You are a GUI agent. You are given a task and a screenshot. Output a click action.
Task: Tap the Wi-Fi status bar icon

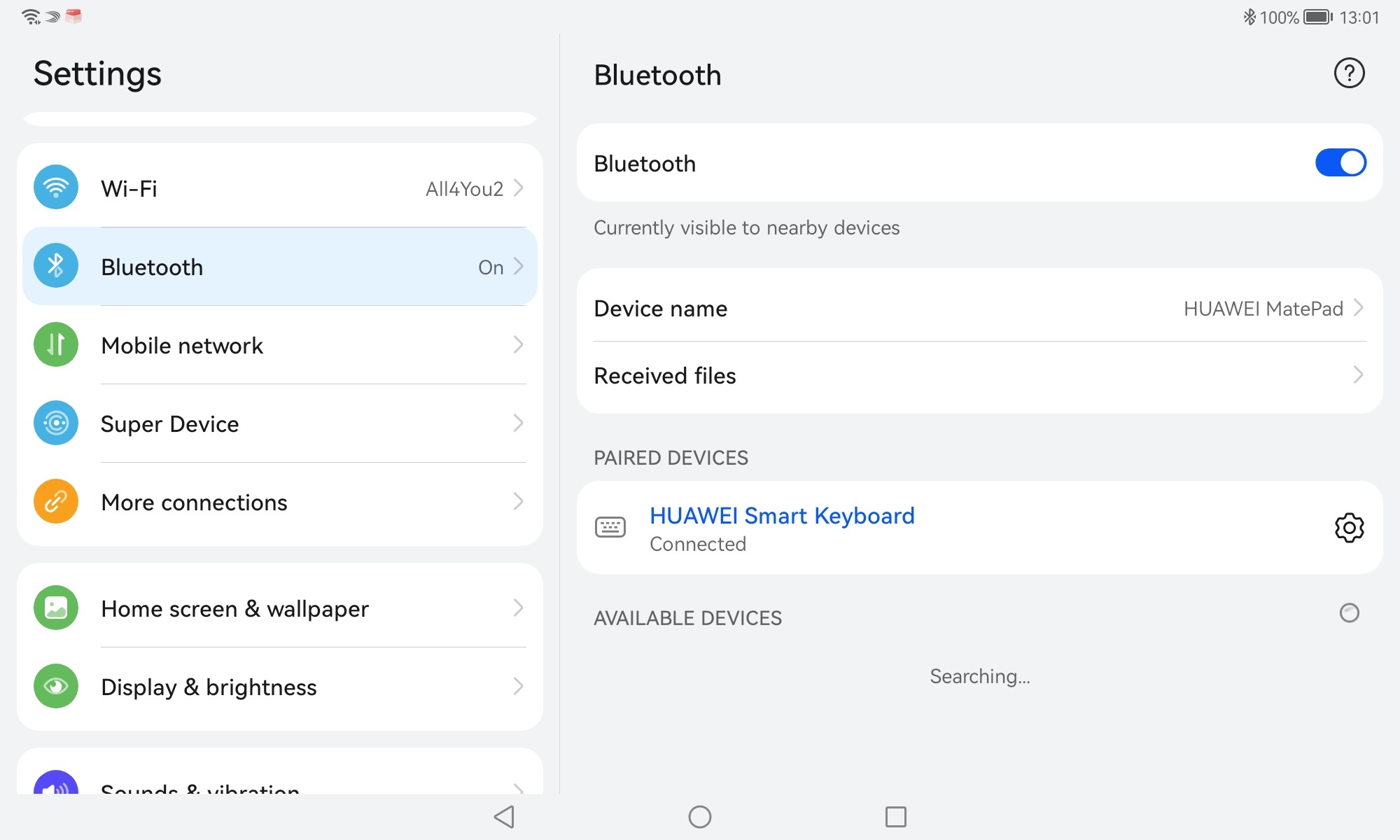pyautogui.click(x=31, y=17)
